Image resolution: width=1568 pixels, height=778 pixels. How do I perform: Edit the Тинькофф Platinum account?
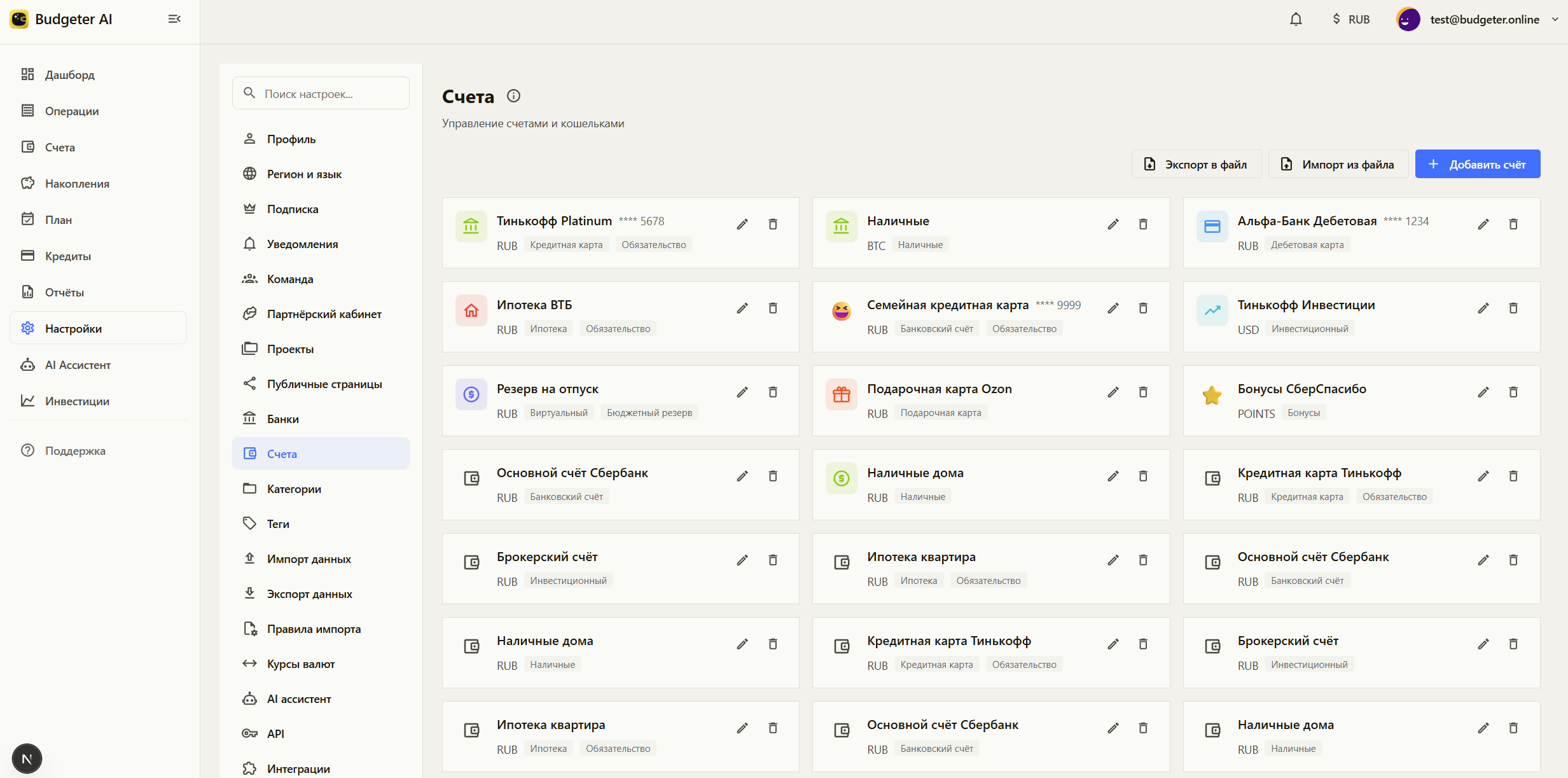pos(742,224)
